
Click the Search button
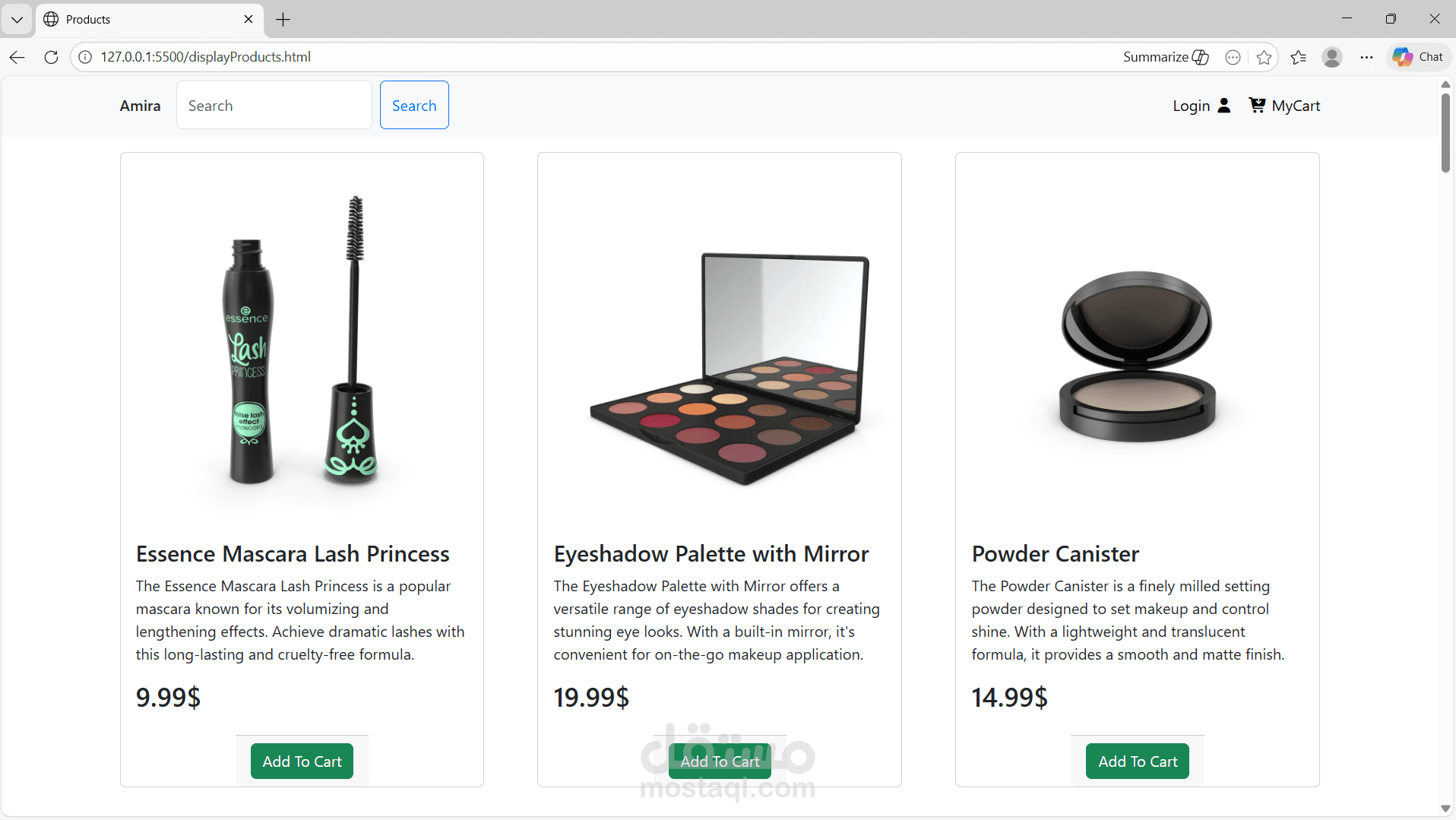414,105
